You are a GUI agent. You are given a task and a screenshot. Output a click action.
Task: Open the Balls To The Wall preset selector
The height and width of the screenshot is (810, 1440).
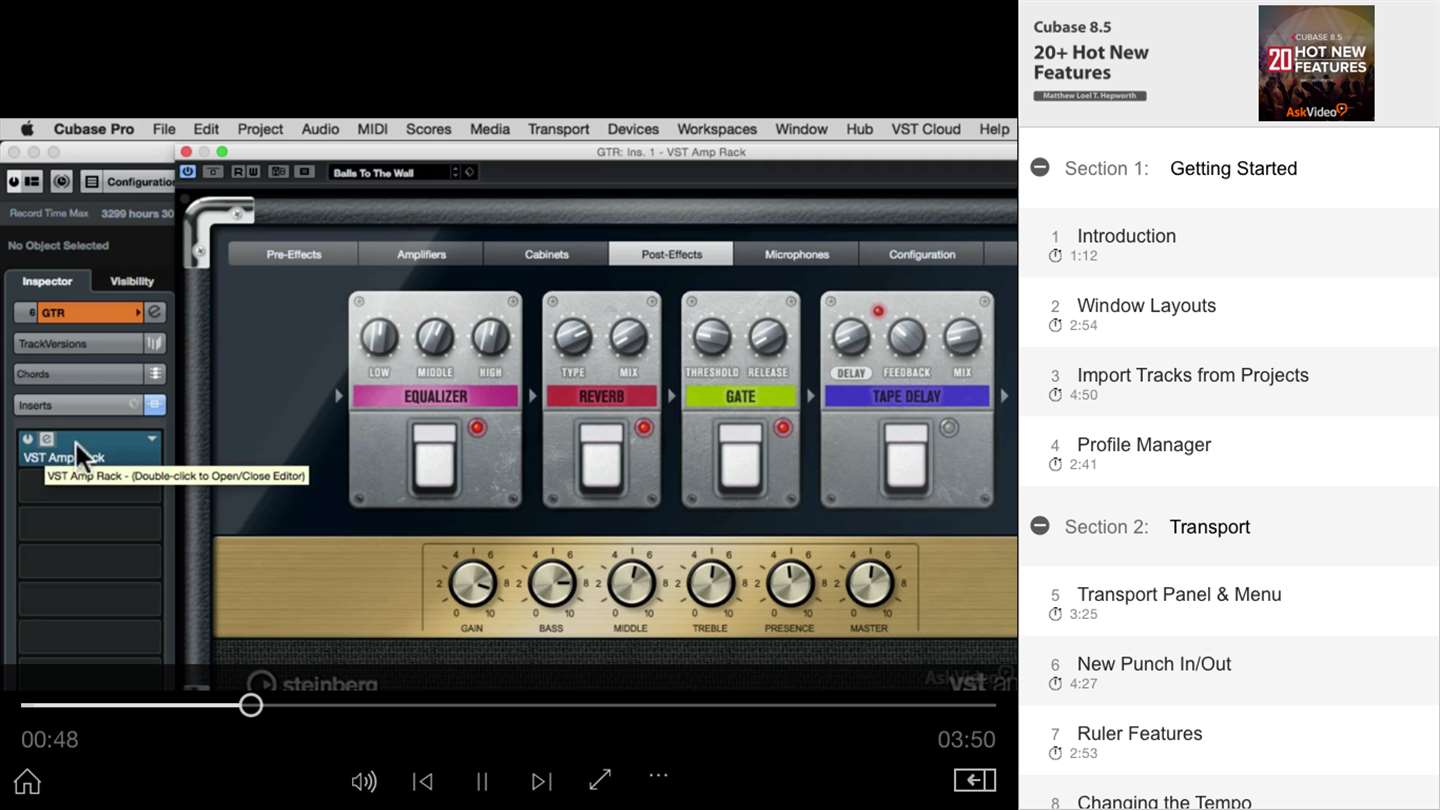click(394, 172)
